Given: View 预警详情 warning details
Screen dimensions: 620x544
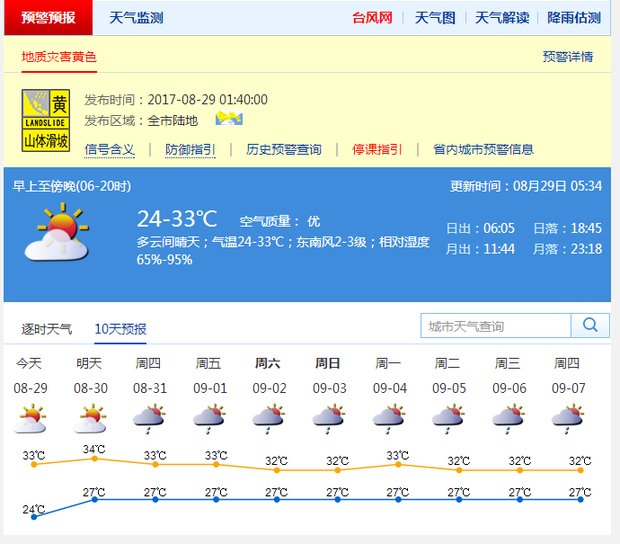Looking at the screenshot, I should tap(567, 57).
